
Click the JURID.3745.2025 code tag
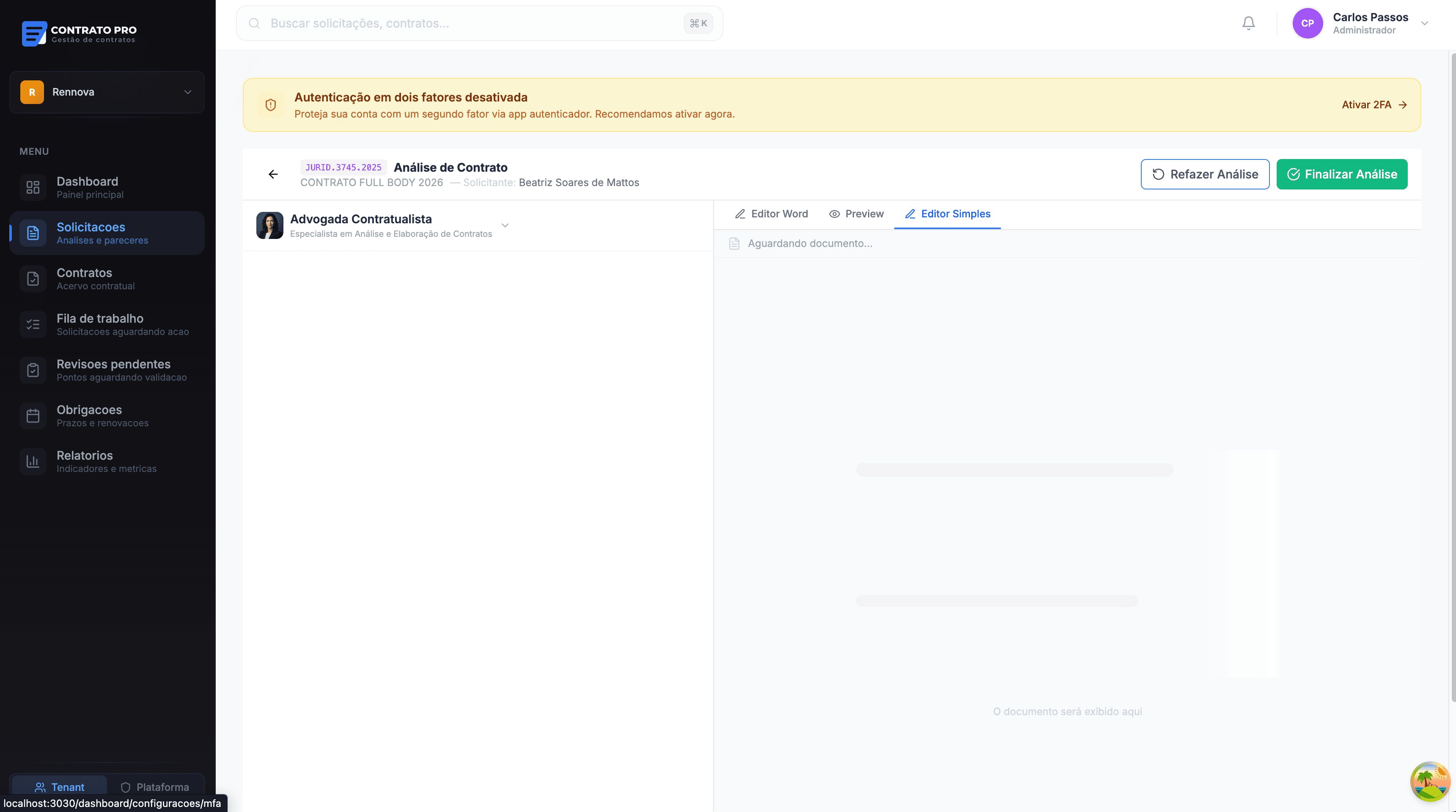coord(343,167)
